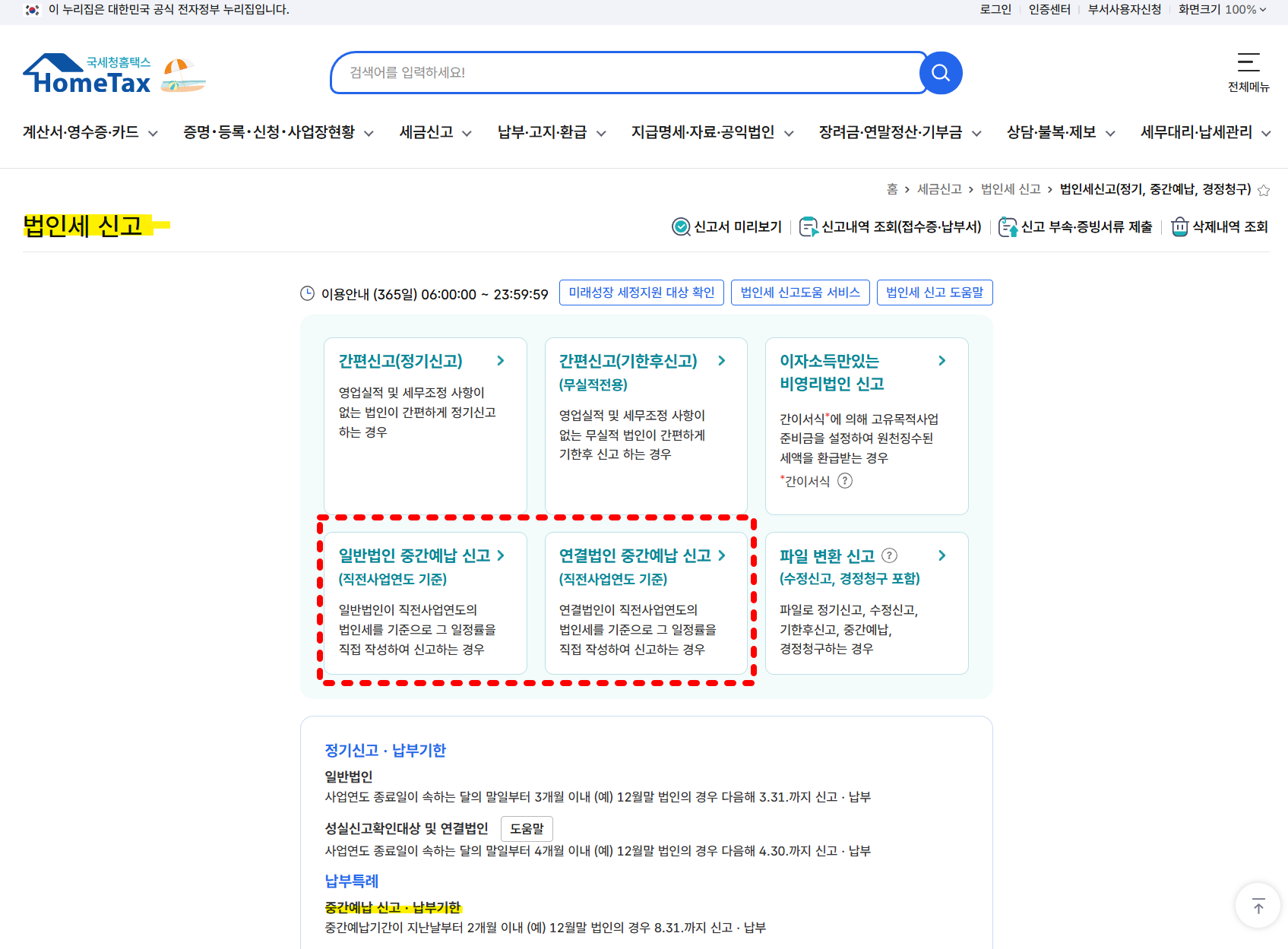Open 일반법인 중간예납 신고 card
The width and height of the screenshot is (1288, 949).
tap(426, 603)
